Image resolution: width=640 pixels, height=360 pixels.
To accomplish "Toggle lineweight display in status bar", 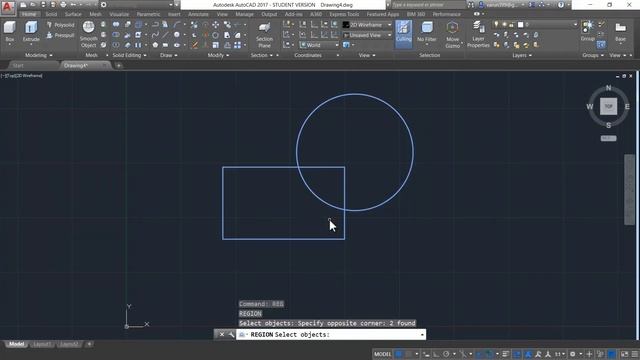I will [505, 354].
